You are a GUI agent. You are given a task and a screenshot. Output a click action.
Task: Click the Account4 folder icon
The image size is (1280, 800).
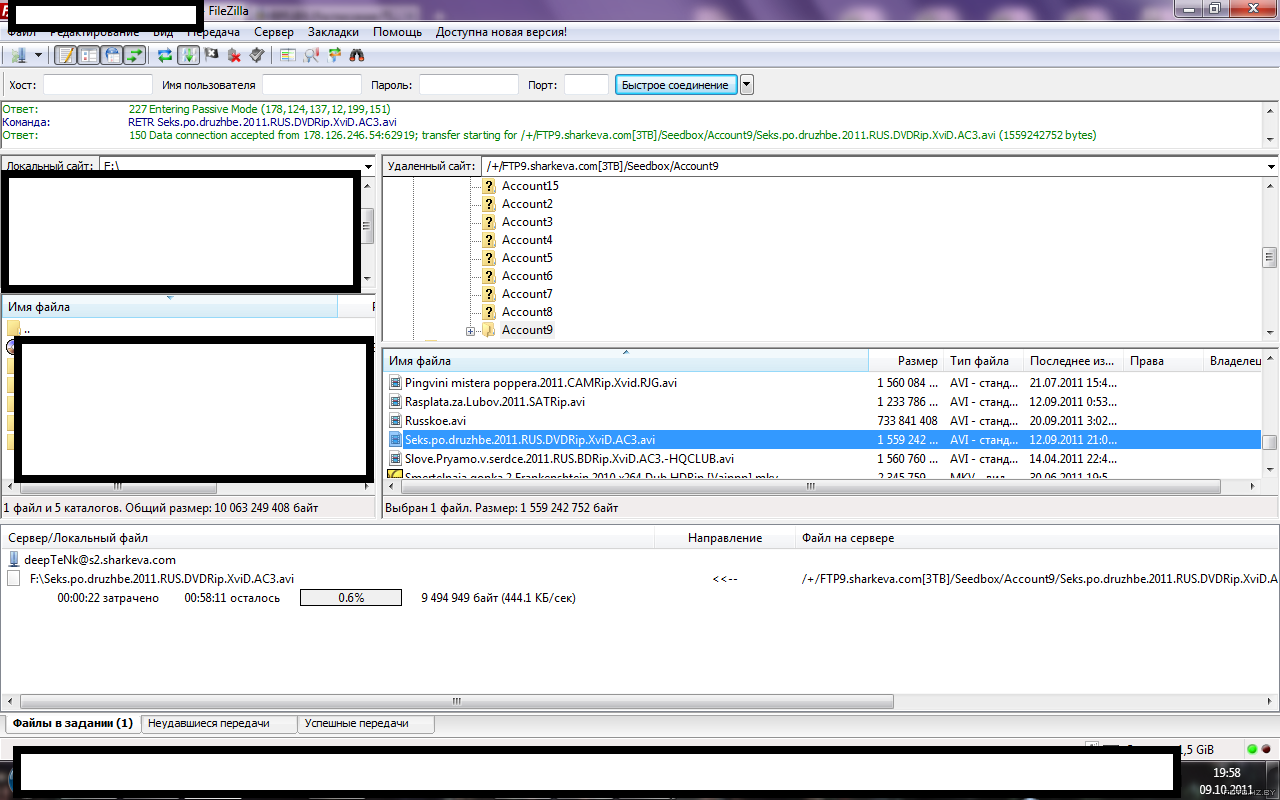click(489, 240)
